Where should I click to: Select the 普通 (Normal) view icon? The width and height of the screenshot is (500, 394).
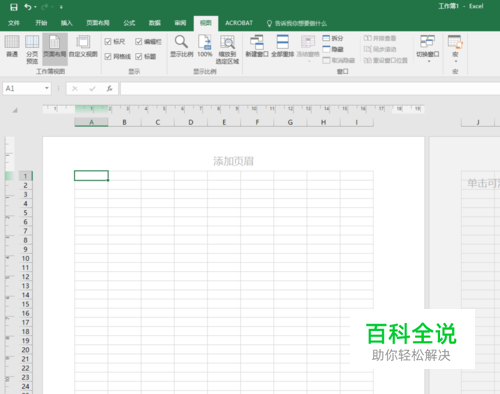pyautogui.click(x=12, y=47)
